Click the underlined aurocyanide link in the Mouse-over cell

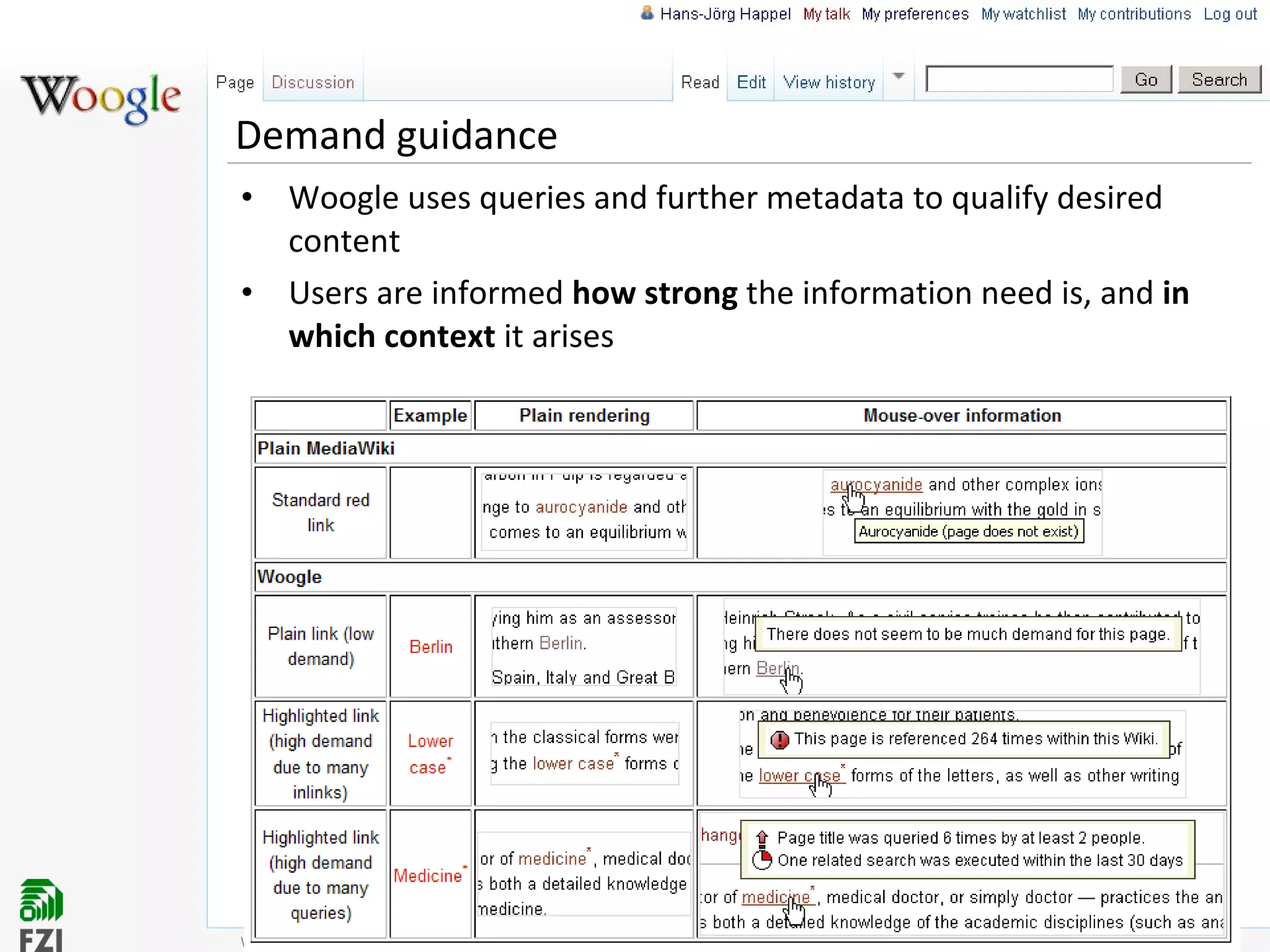876,485
